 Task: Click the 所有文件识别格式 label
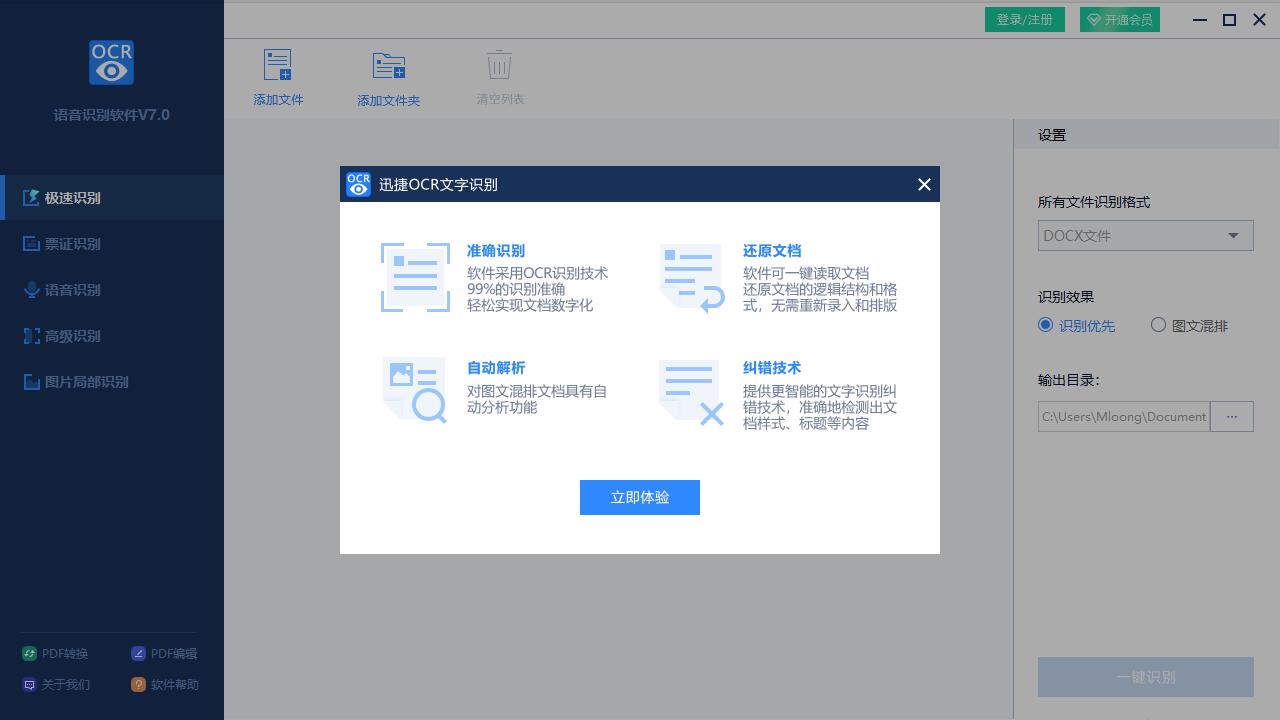[x=1094, y=202]
